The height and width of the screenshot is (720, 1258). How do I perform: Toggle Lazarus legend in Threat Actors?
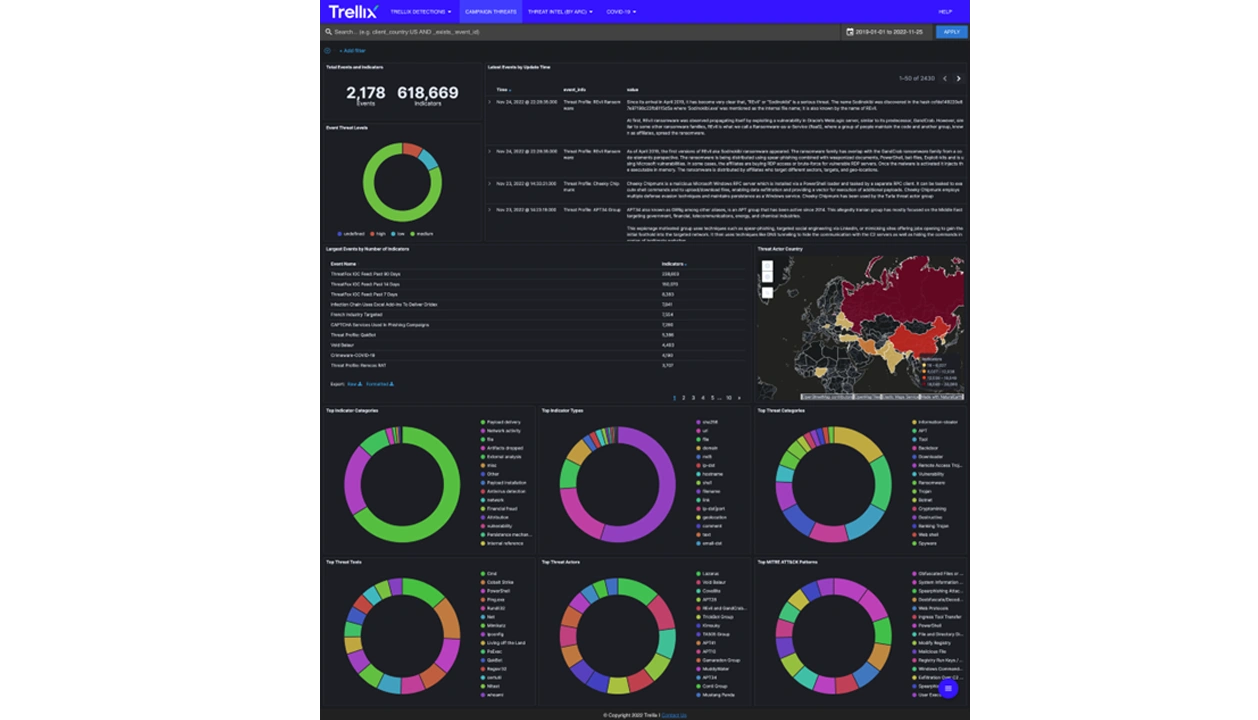pyautogui.click(x=707, y=573)
